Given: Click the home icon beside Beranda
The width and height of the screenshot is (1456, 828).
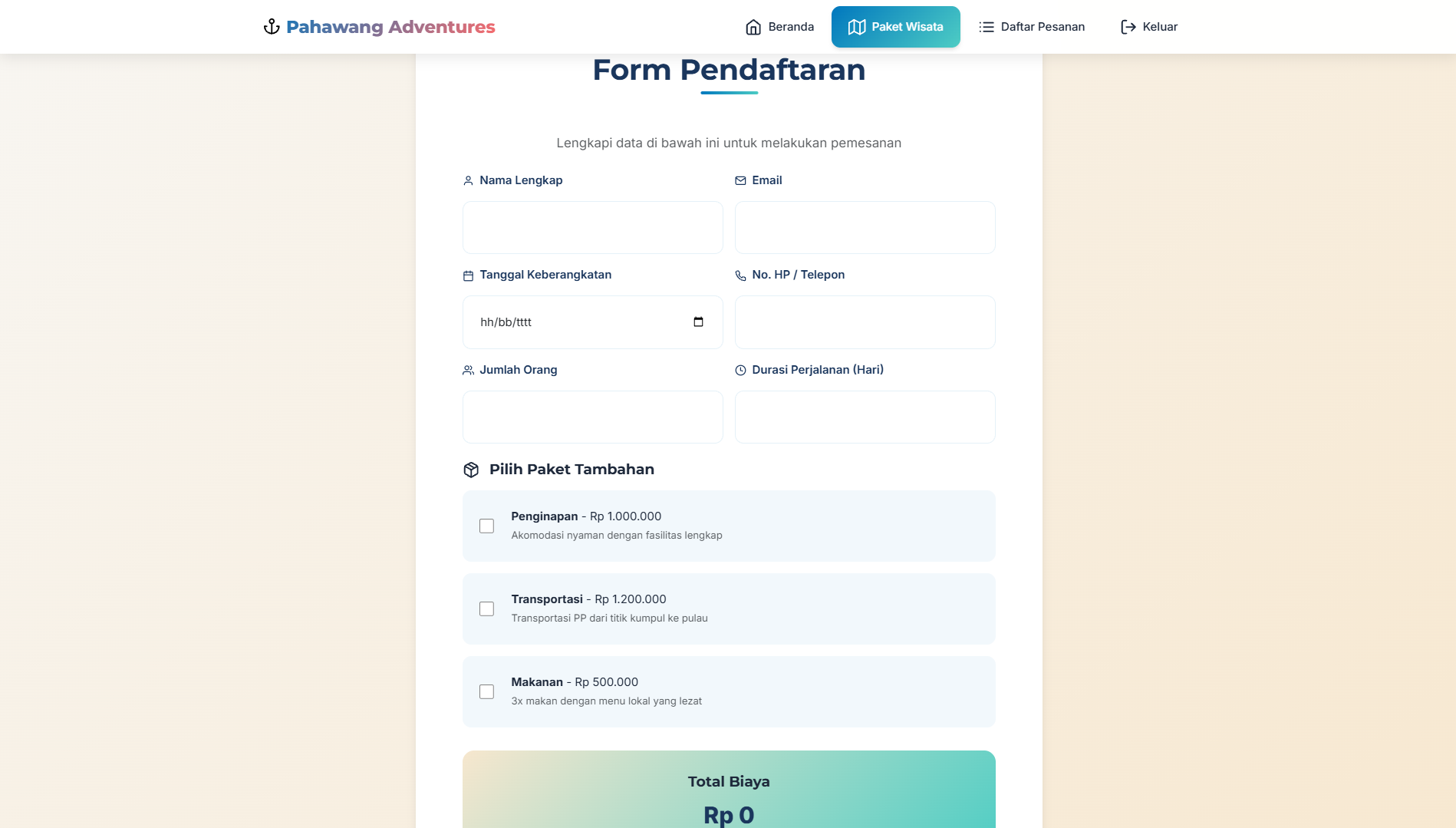Looking at the screenshot, I should coord(753,27).
